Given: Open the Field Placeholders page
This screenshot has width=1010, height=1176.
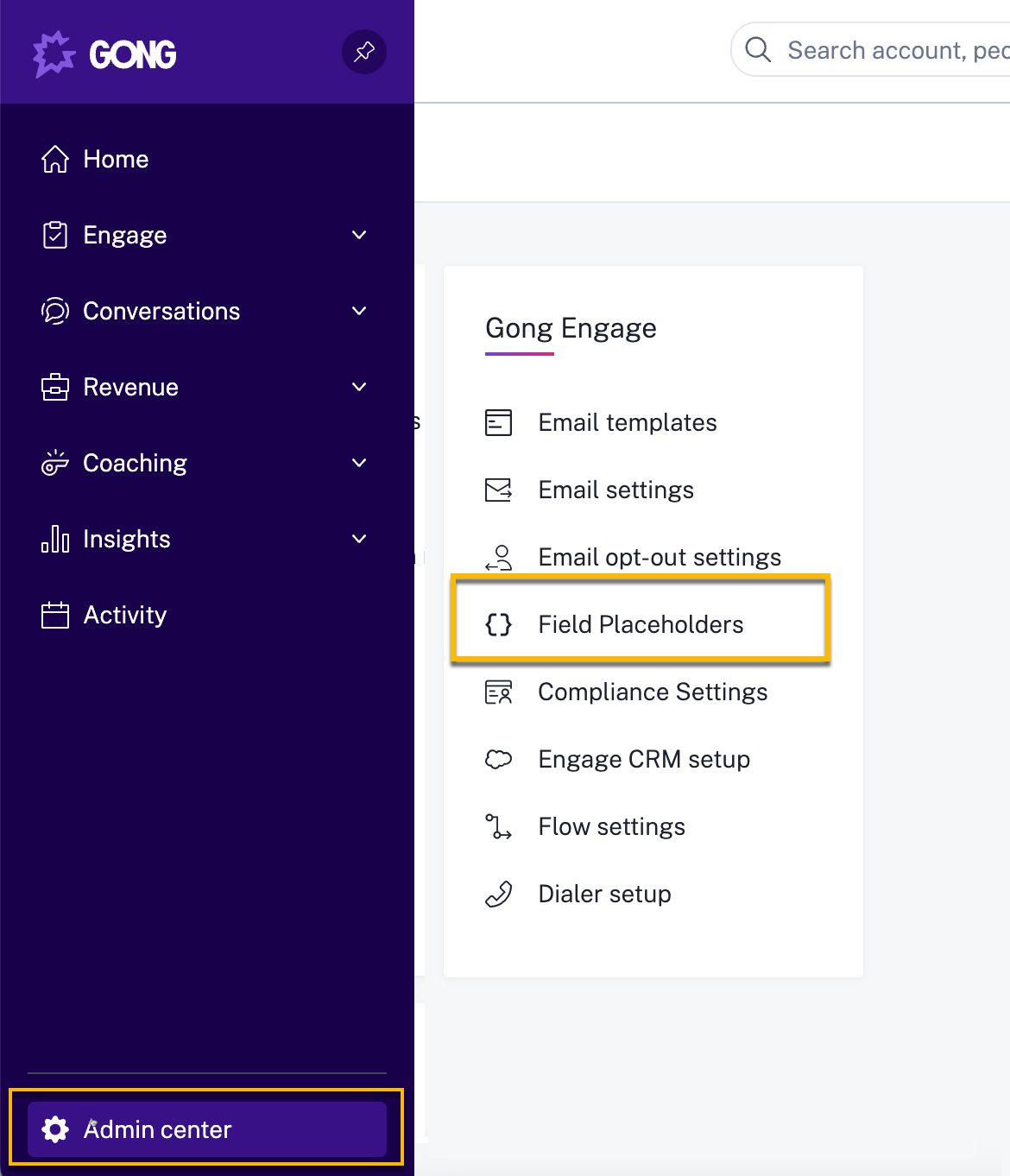Looking at the screenshot, I should 641,624.
